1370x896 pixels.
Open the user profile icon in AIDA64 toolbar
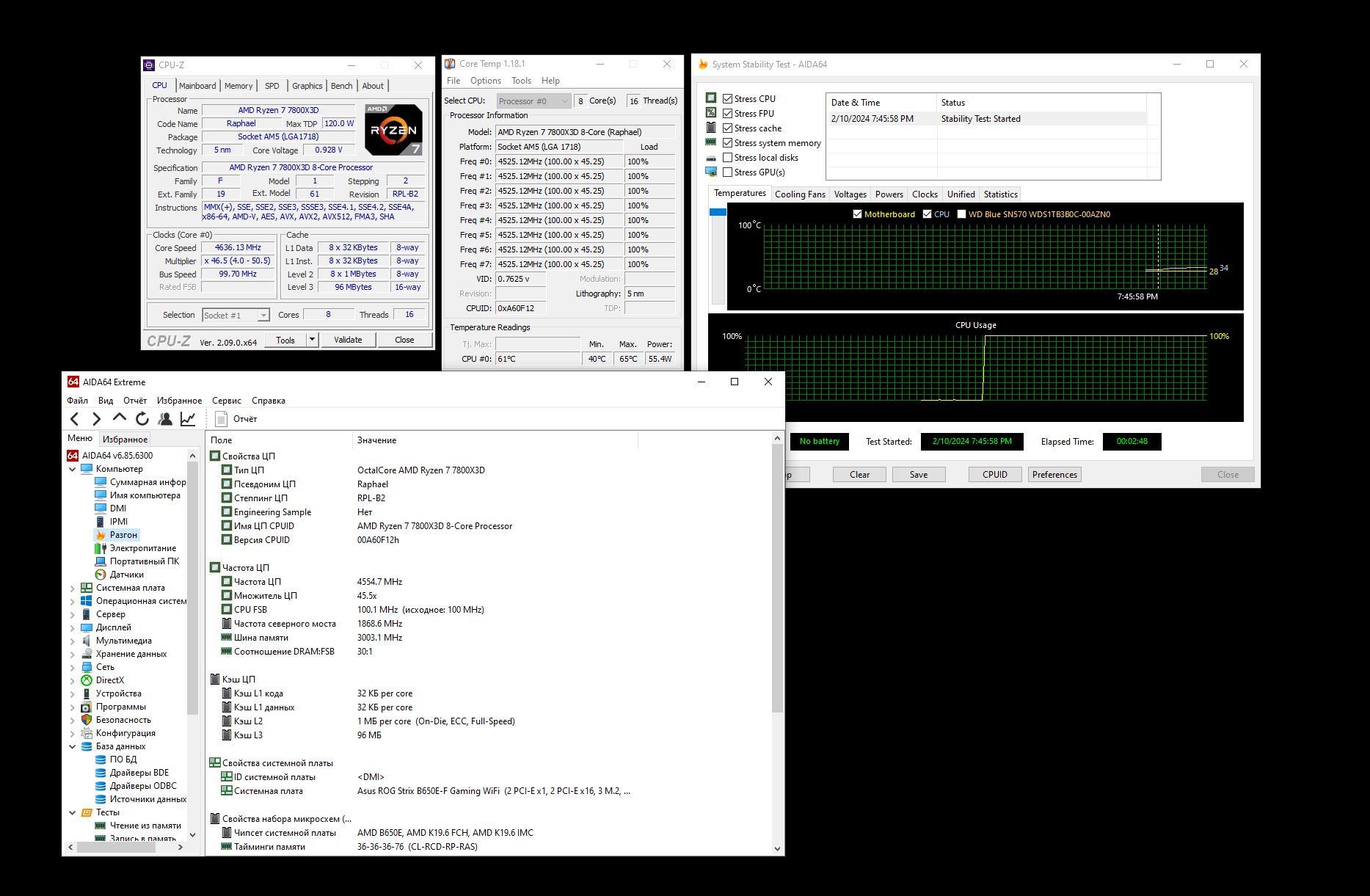(x=165, y=419)
